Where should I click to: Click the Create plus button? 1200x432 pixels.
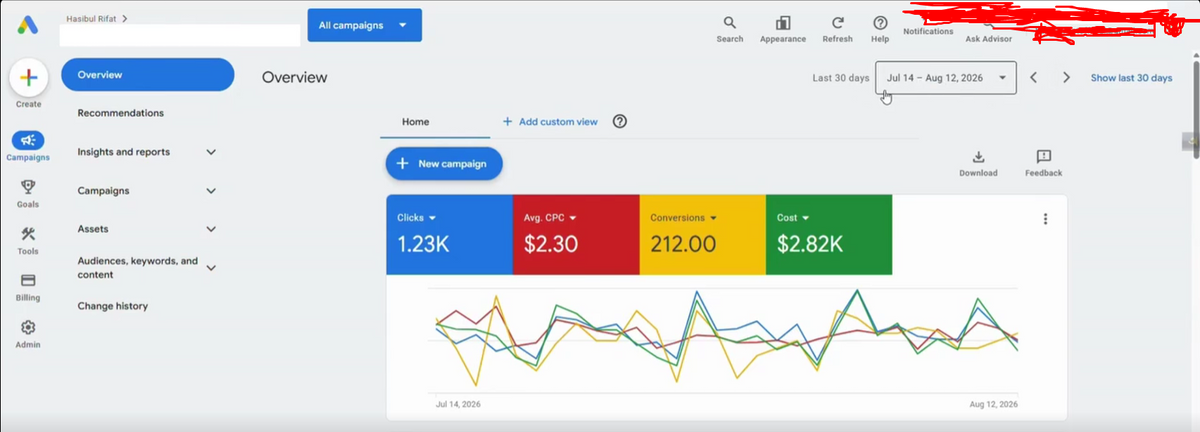click(x=28, y=78)
